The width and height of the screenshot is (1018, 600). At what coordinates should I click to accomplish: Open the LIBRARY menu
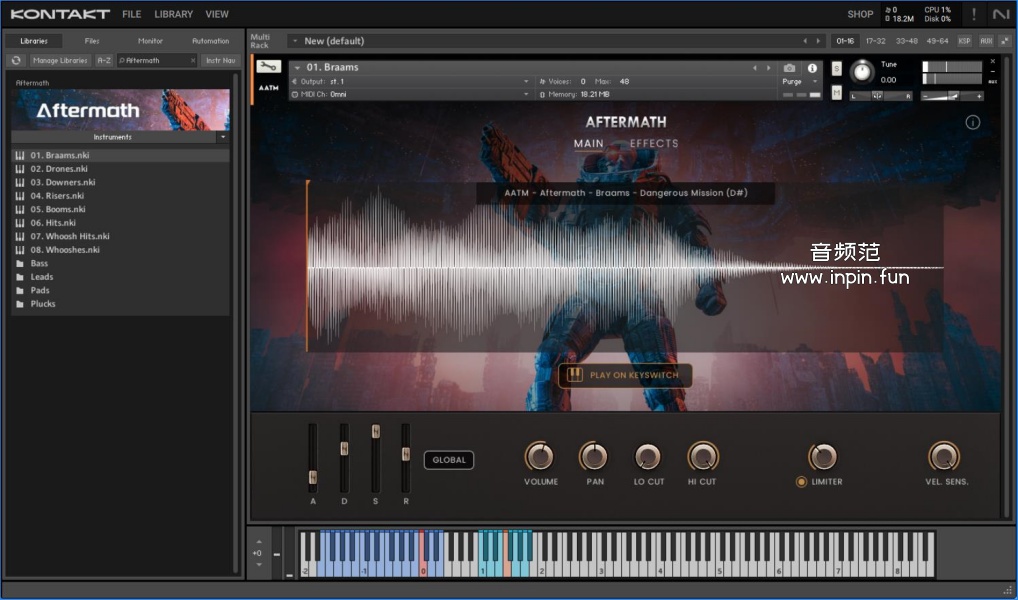click(173, 14)
